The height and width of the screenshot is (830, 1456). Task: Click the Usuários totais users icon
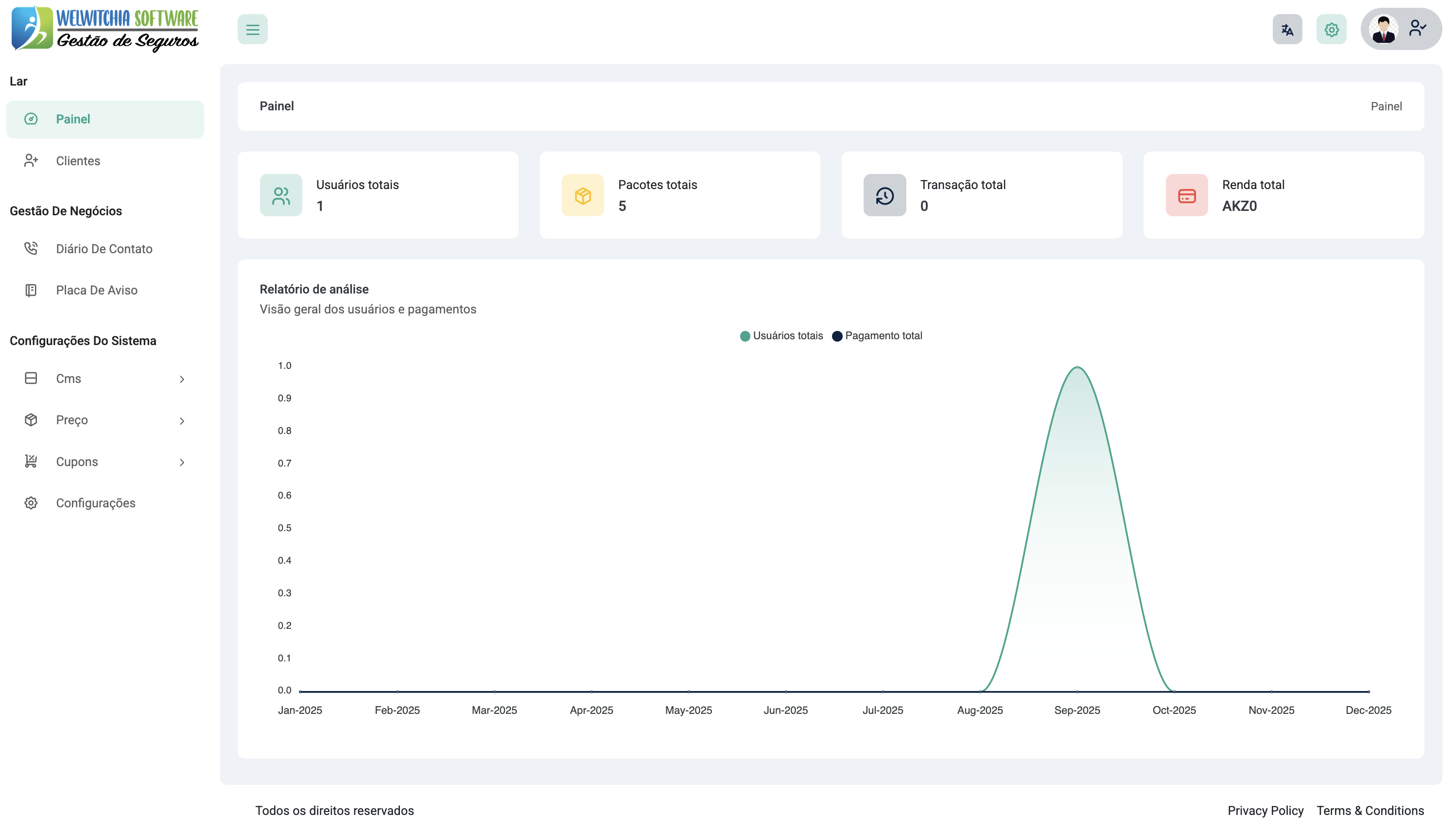(x=280, y=195)
